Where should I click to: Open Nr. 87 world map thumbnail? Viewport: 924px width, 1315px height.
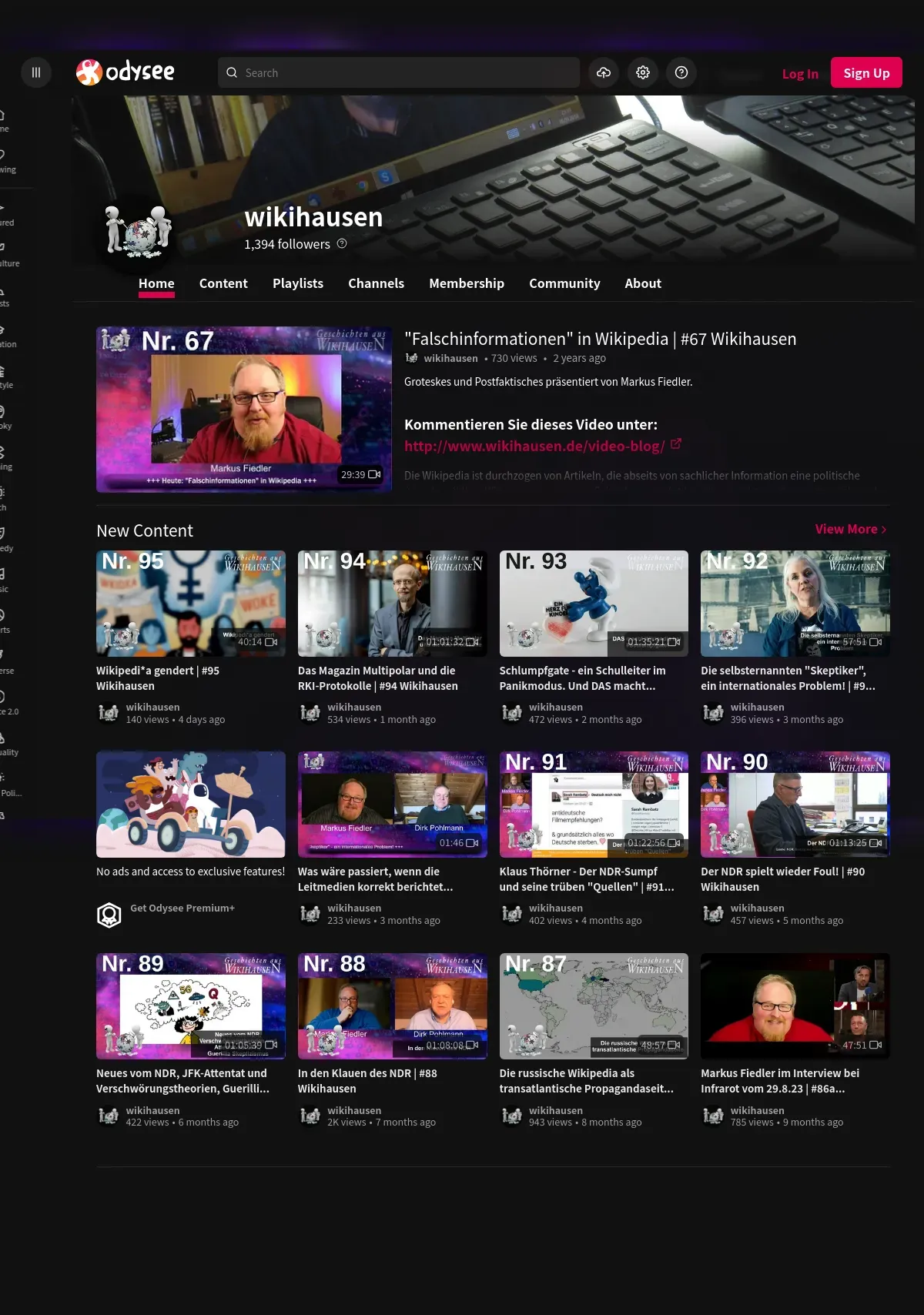tap(594, 1006)
